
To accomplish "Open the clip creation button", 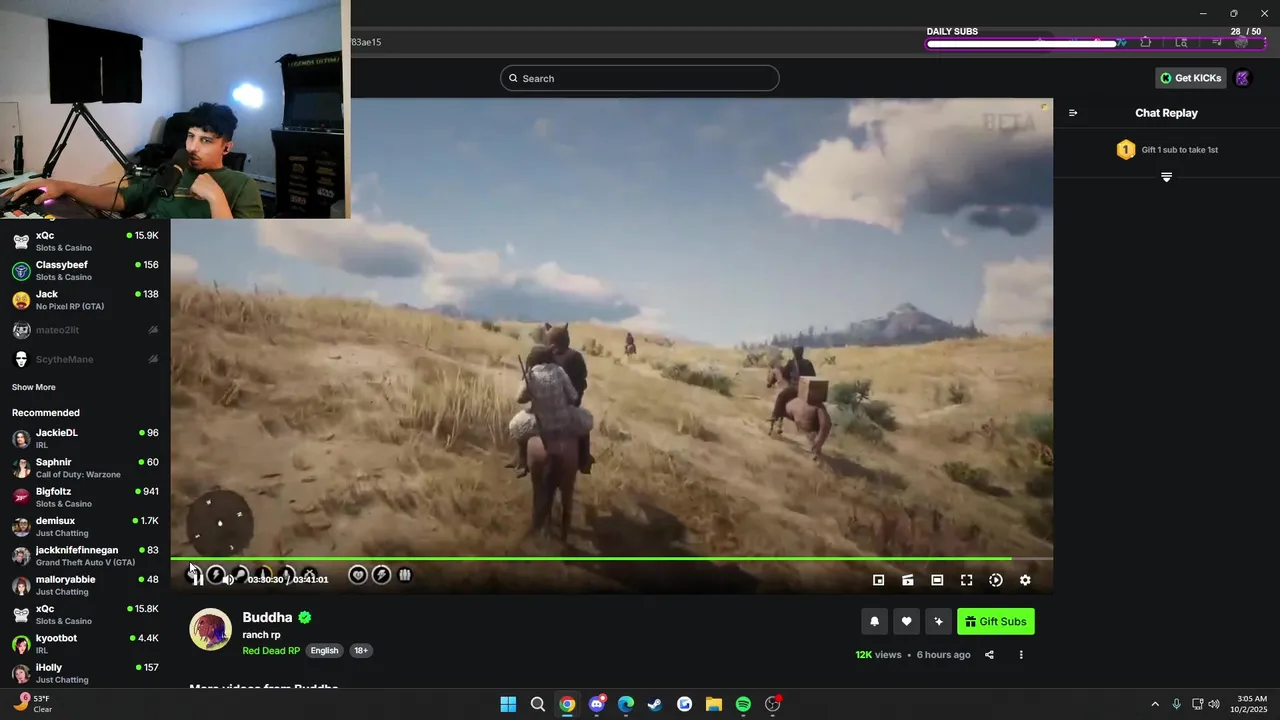I will (x=908, y=580).
